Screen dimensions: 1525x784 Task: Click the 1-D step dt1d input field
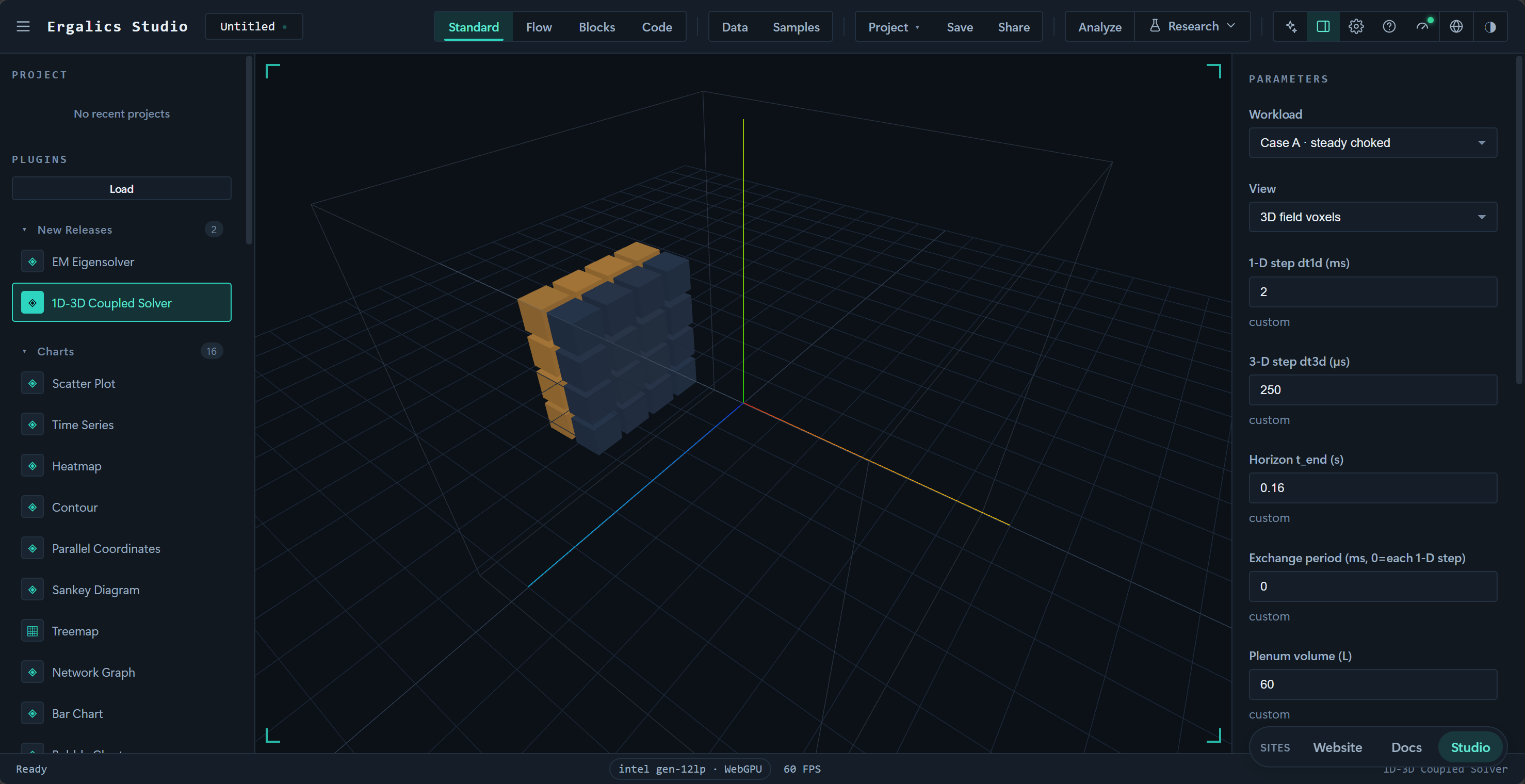click(1373, 292)
